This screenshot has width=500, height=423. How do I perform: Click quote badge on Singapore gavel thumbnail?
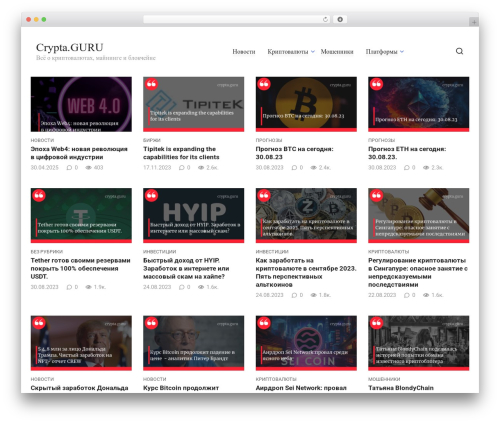coord(376,195)
